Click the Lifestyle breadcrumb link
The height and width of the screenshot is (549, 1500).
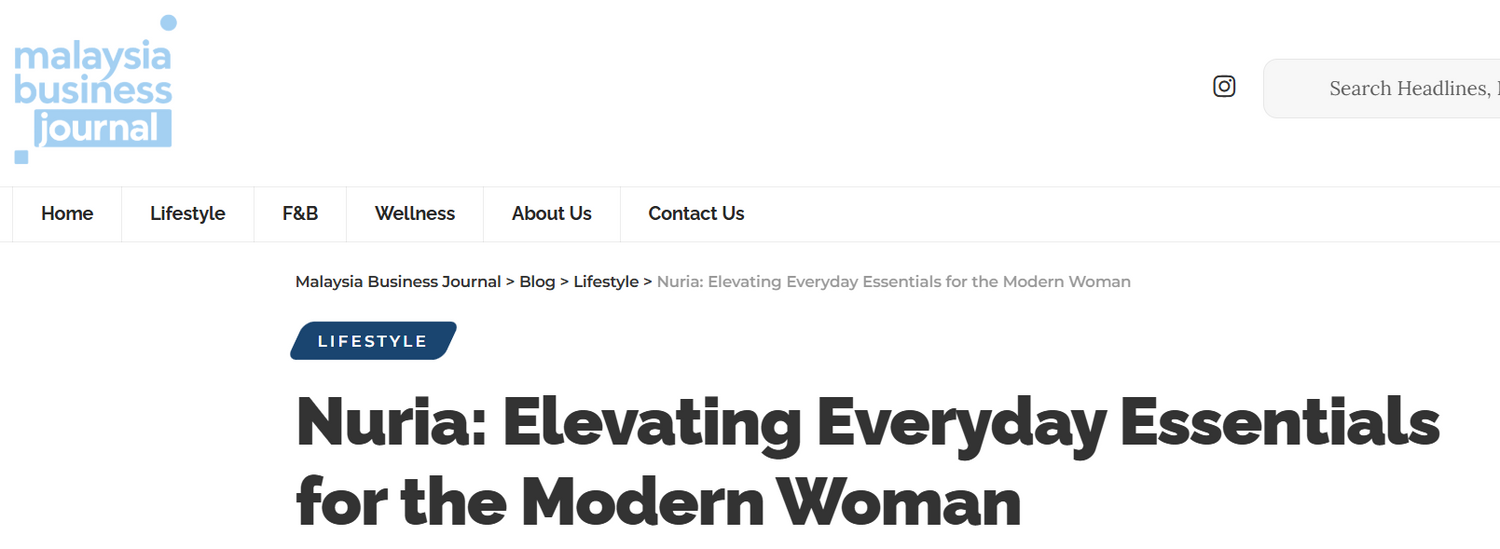pos(606,282)
